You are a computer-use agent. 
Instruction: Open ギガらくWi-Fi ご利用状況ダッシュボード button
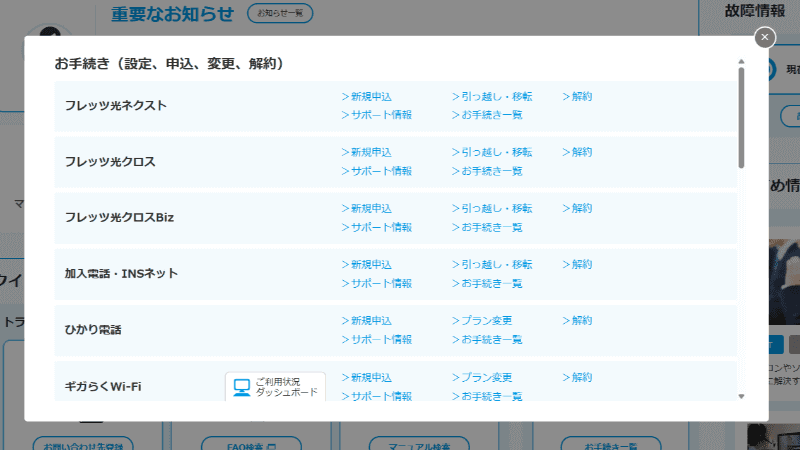pos(275,387)
